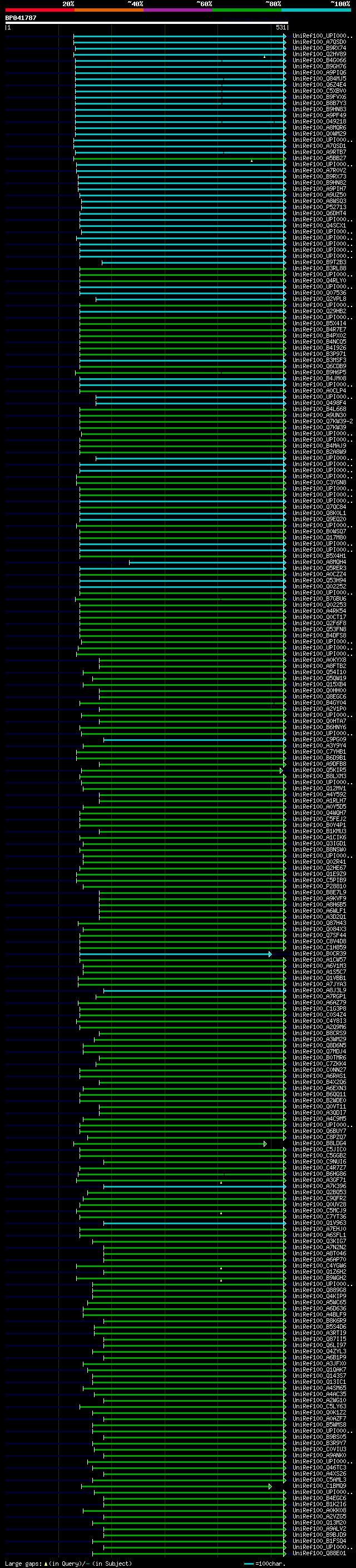The height and width of the screenshot is (1568, 356).
Task: Select hit label UniRef100_A9PIQ6
Action: [x=319, y=73]
